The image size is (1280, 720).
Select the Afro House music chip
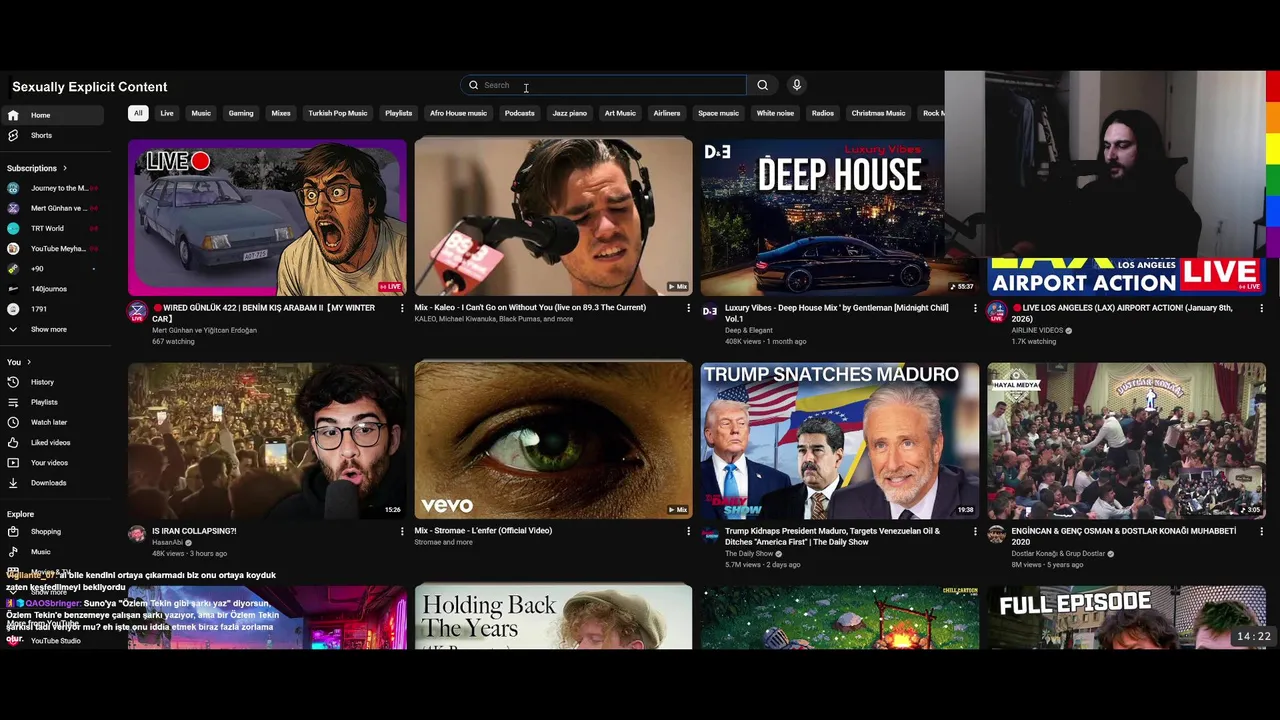tap(458, 113)
